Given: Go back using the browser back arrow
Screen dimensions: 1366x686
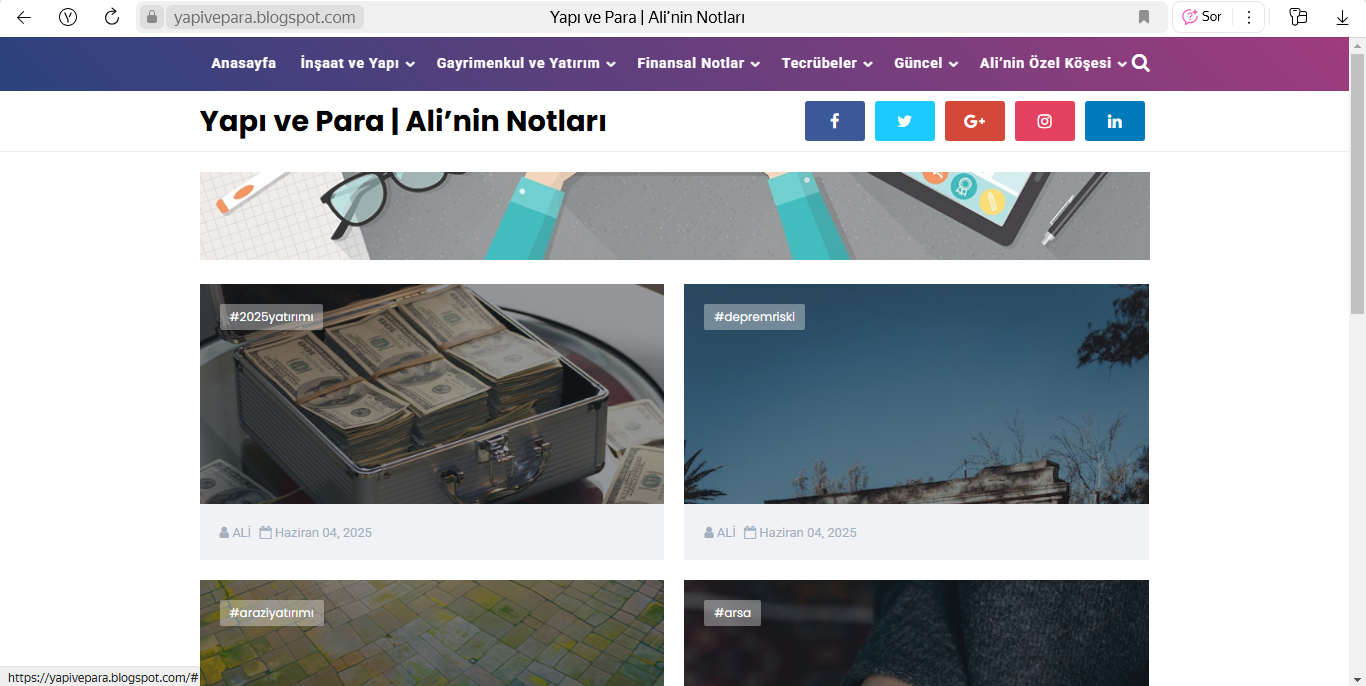Looking at the screenshot, I should coord(24,17).
